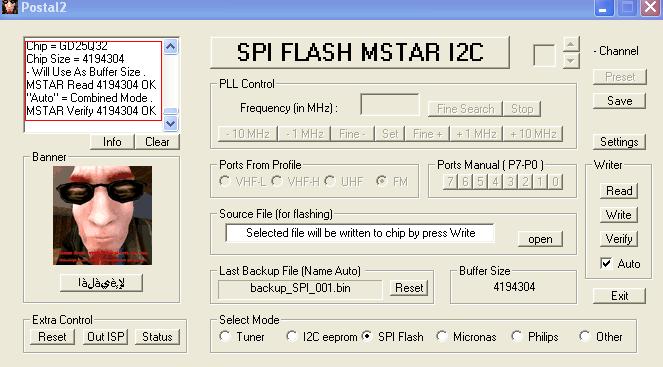Select Other mode radio button
This screenshot has height=367, width=663.
tap(584, 337)
